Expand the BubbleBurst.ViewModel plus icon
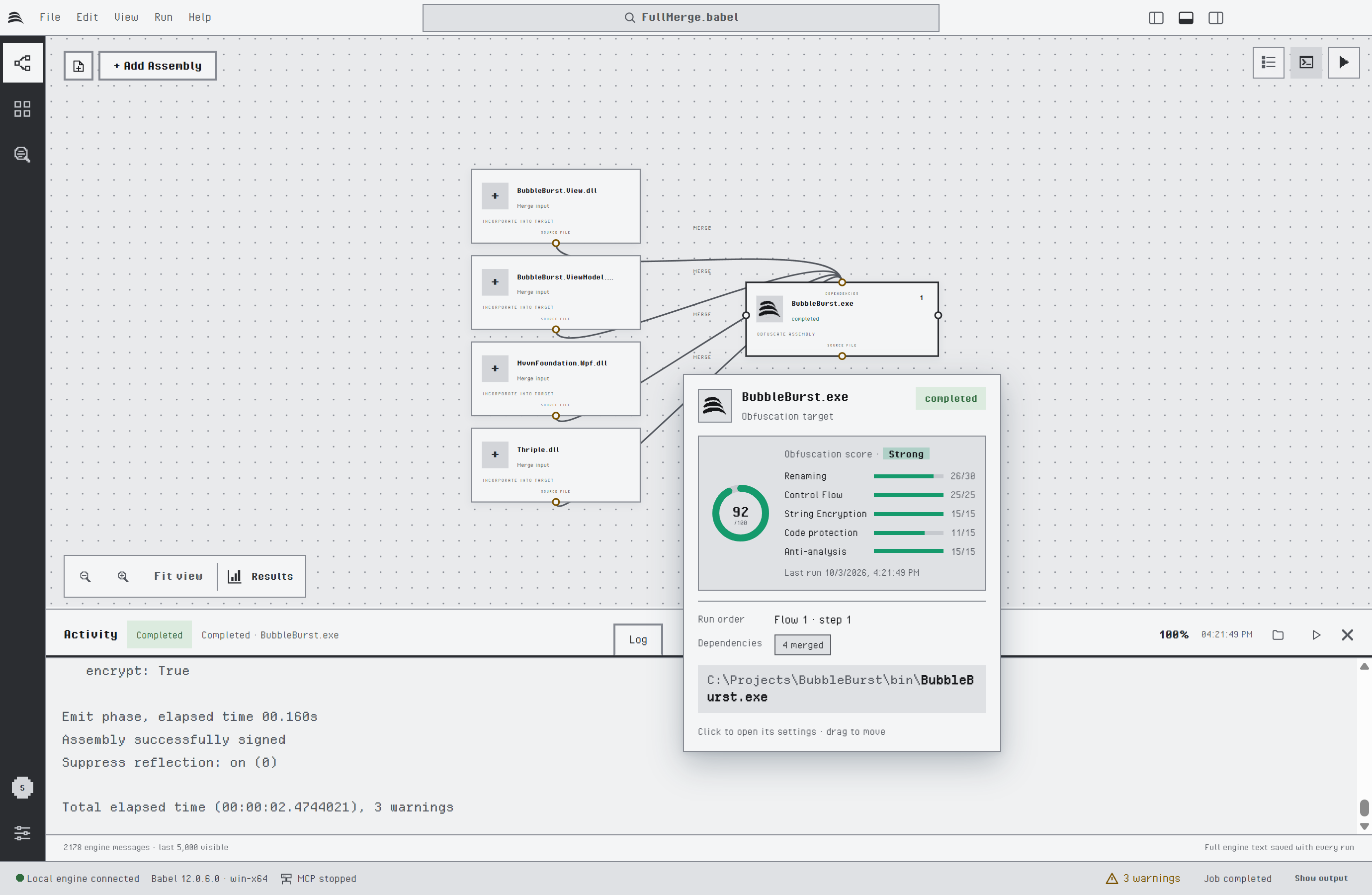This screenshot has width=1372, height=895. pos(495,282)
